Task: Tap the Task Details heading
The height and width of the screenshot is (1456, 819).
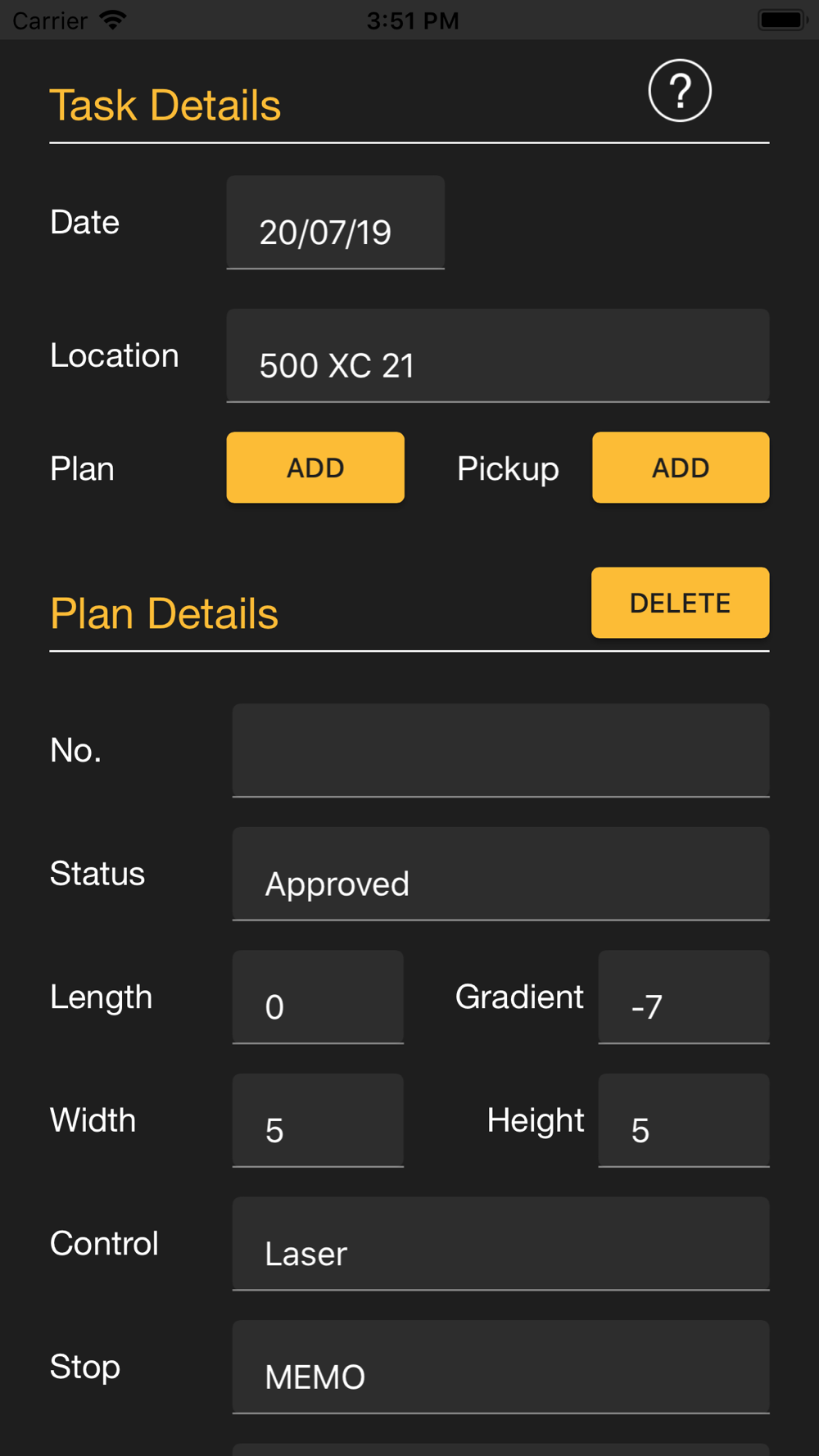Action: click(x=165, y=106)
